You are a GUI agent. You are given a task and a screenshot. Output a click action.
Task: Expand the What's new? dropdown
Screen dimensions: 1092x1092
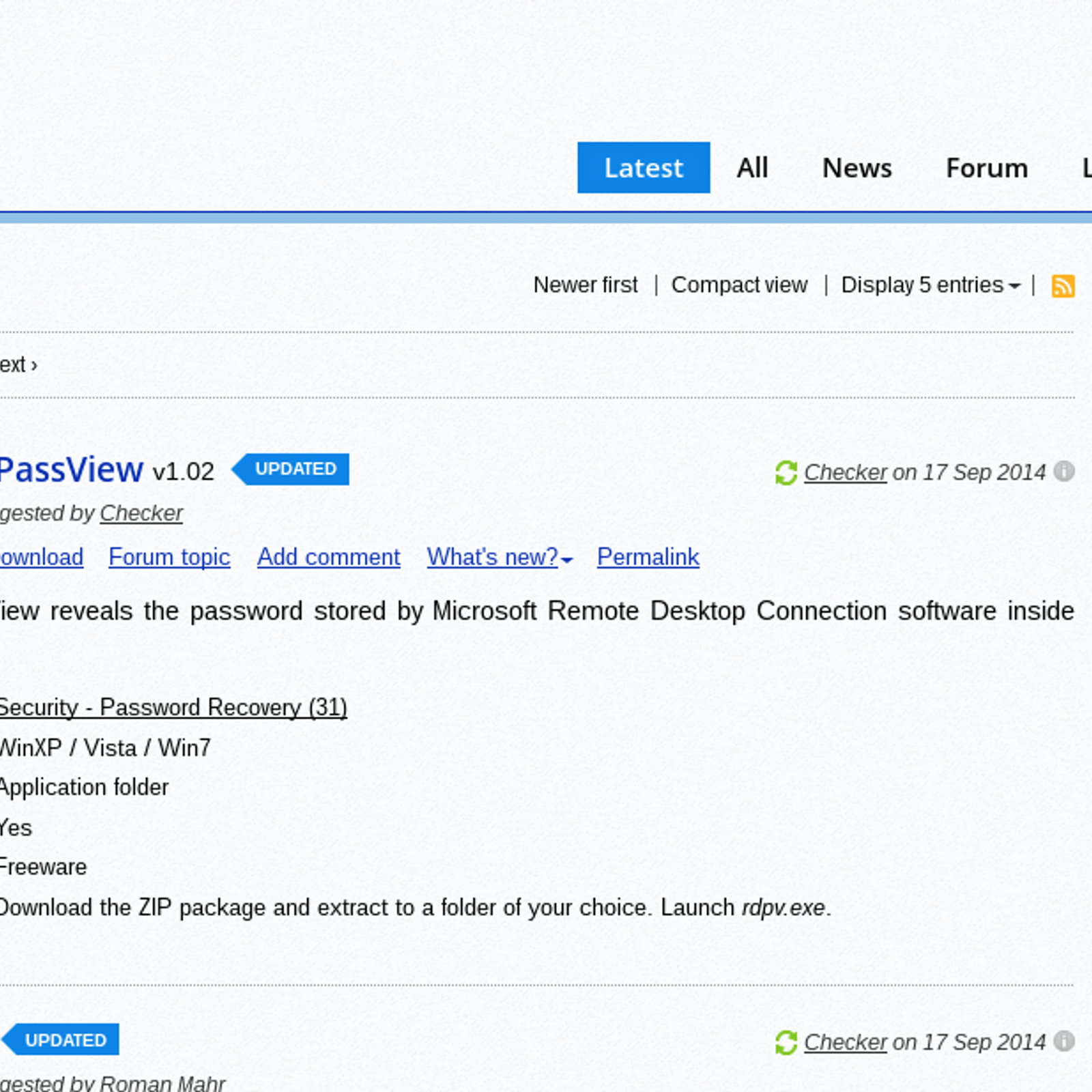click(500, 557)
